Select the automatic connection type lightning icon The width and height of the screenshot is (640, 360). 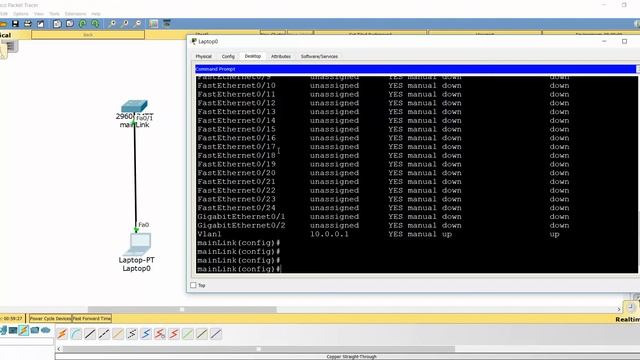[62, 334]
